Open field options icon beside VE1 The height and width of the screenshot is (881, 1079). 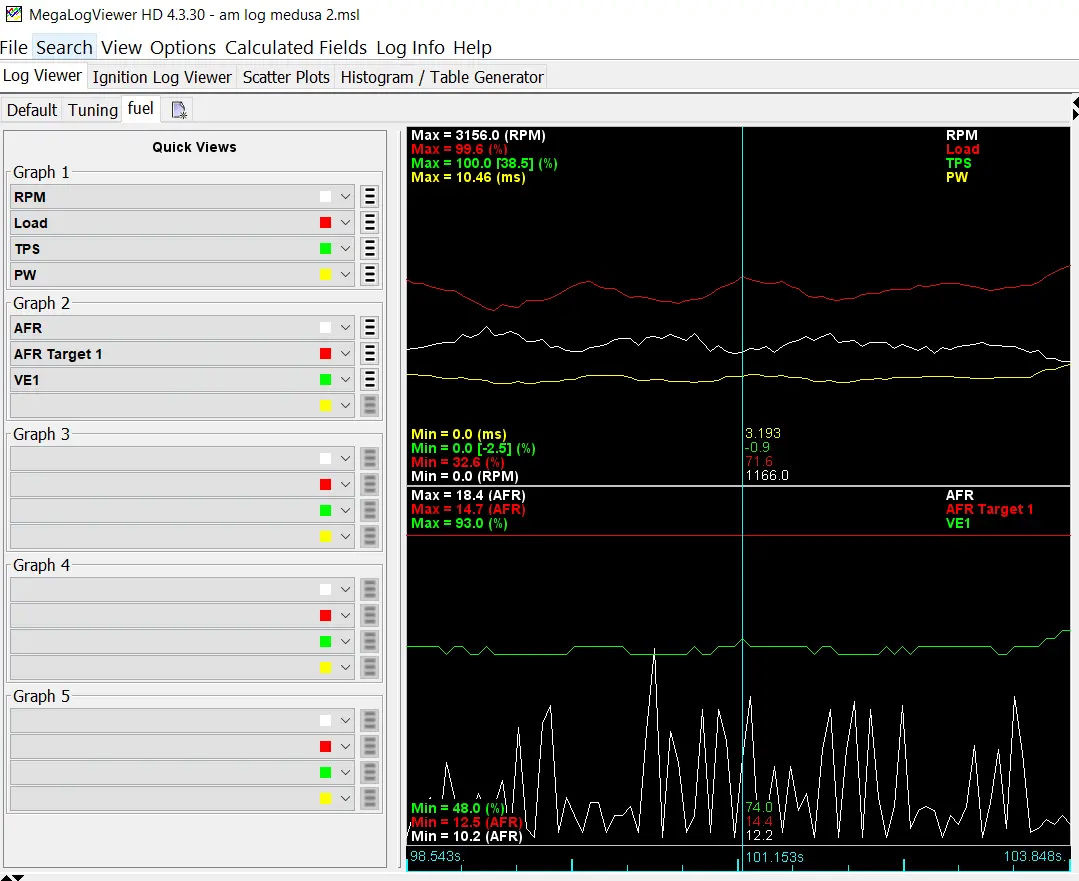[x=370, y=380]
